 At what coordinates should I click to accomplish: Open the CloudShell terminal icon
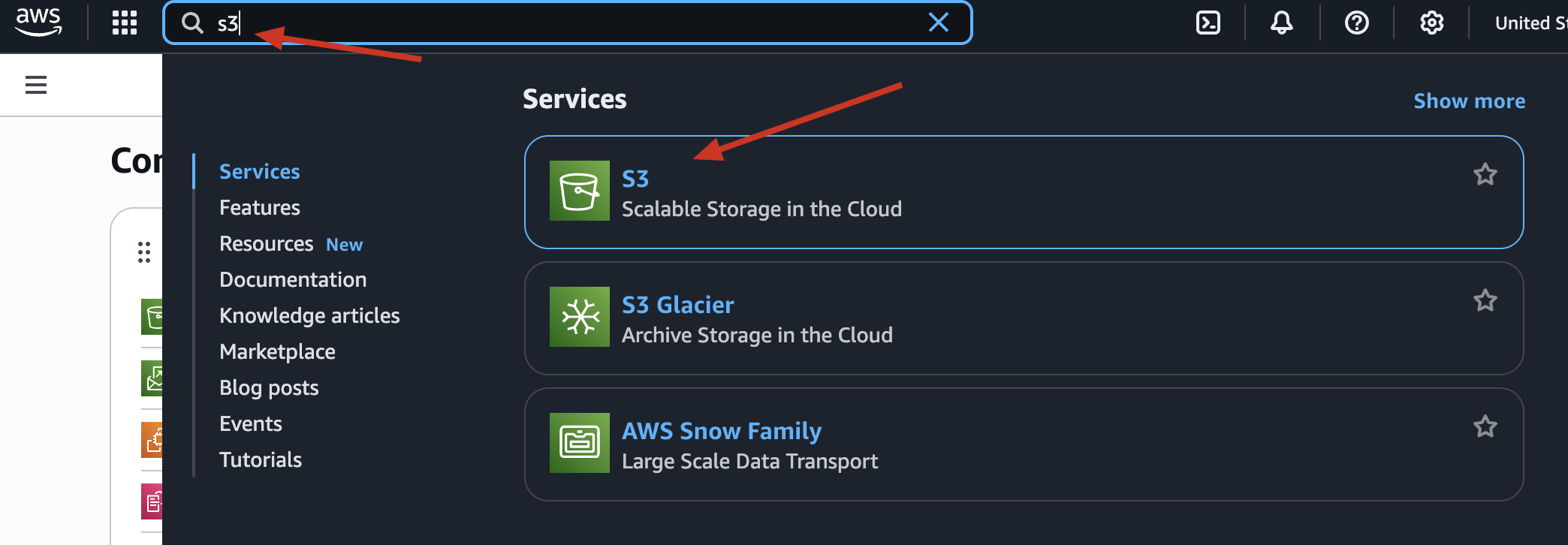tap(1208, 23)
